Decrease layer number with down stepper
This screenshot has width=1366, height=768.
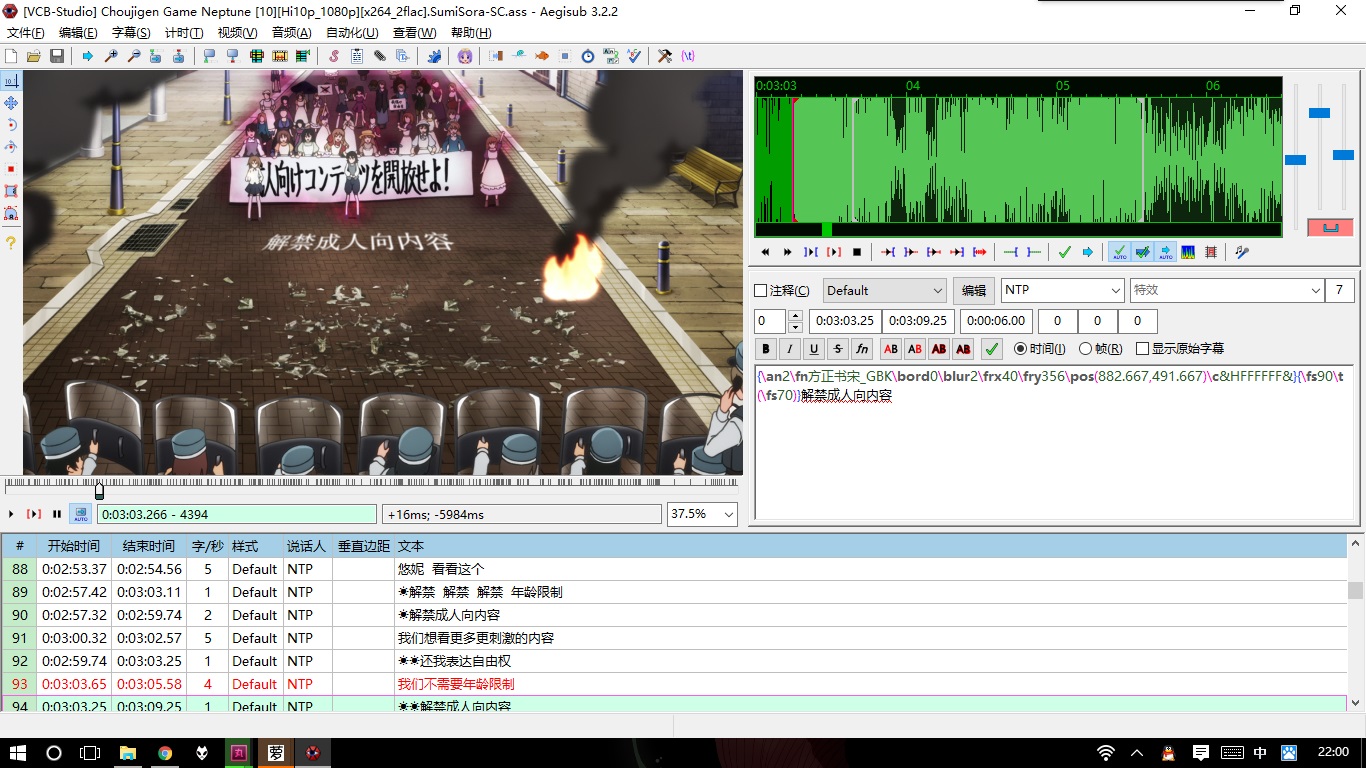(796, 327)
